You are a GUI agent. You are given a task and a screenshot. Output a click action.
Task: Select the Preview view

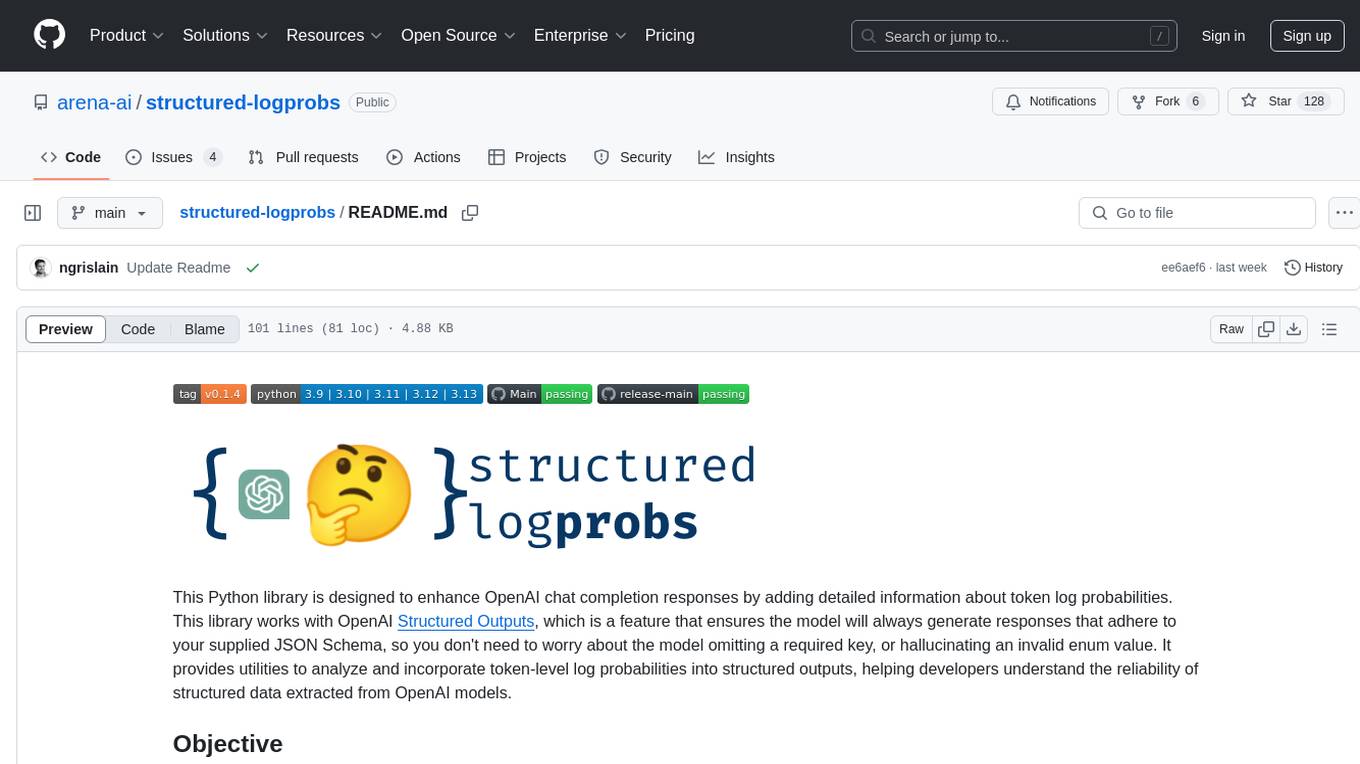click(66, 329)
